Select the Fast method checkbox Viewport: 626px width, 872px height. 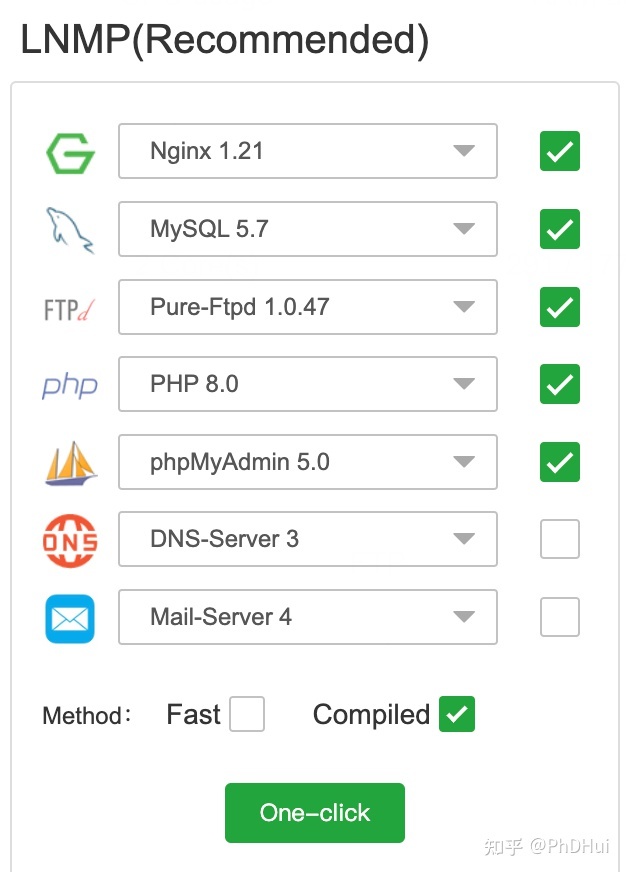(247, 714)
